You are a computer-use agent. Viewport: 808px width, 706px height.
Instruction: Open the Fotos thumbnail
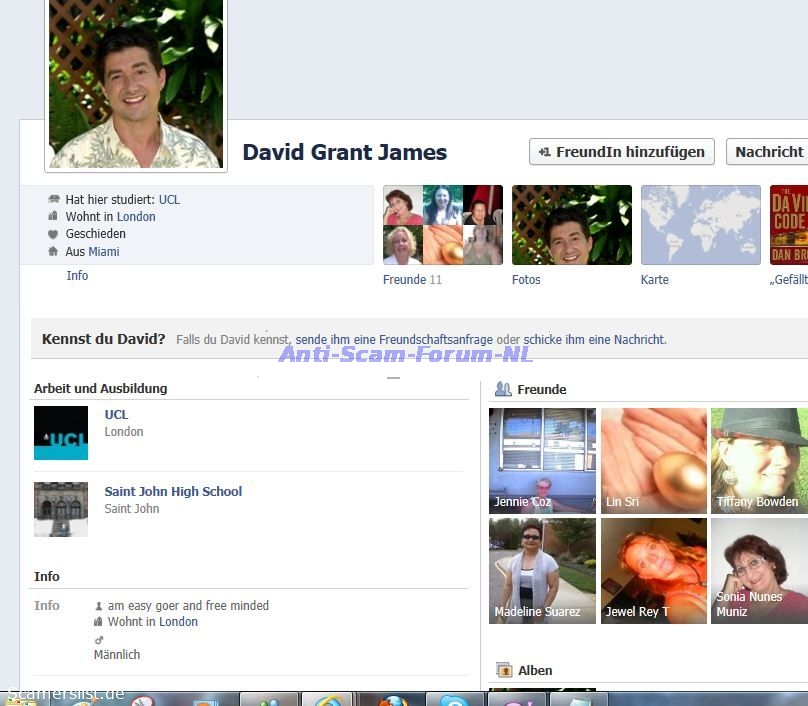click(571, 225)
